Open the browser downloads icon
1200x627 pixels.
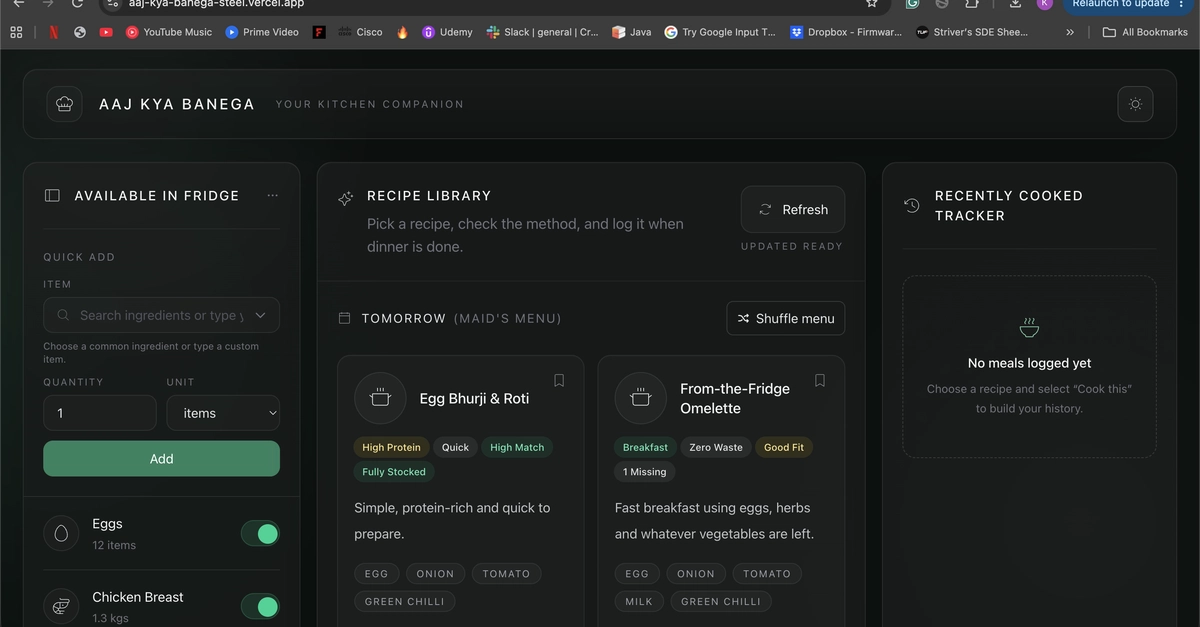point(1015,3)
